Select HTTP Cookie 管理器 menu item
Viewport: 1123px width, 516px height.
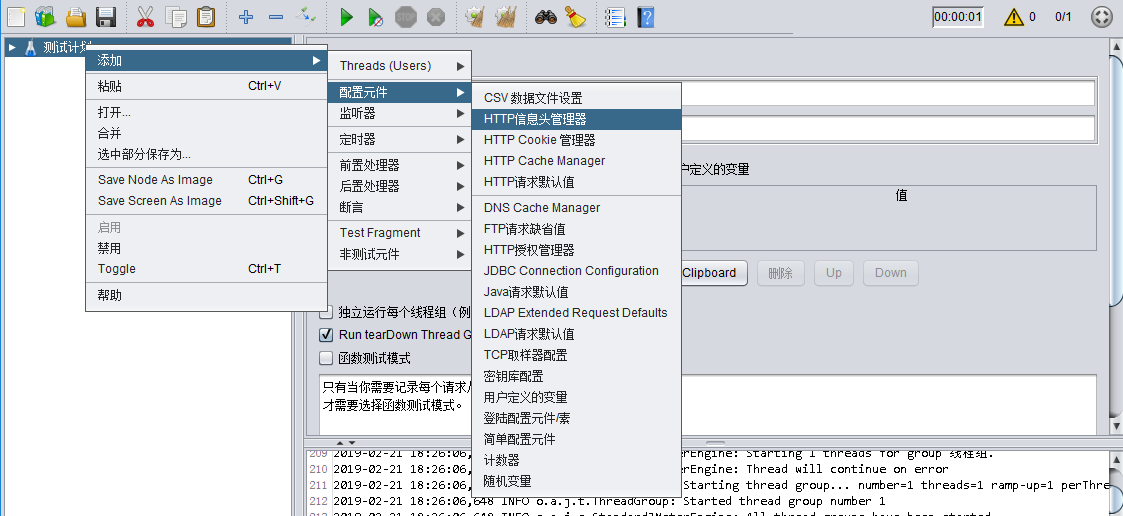point(576,140)
